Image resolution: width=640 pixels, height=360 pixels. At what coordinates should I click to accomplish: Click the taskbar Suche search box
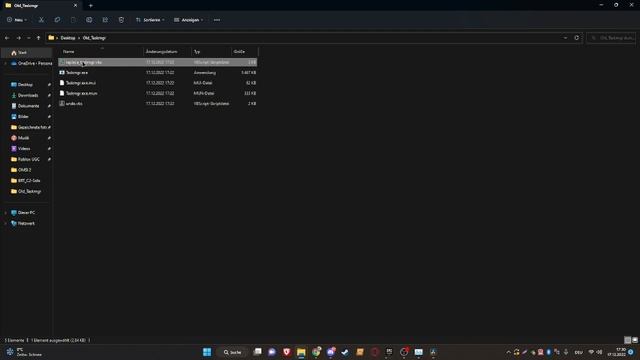(x=233, y=352)
